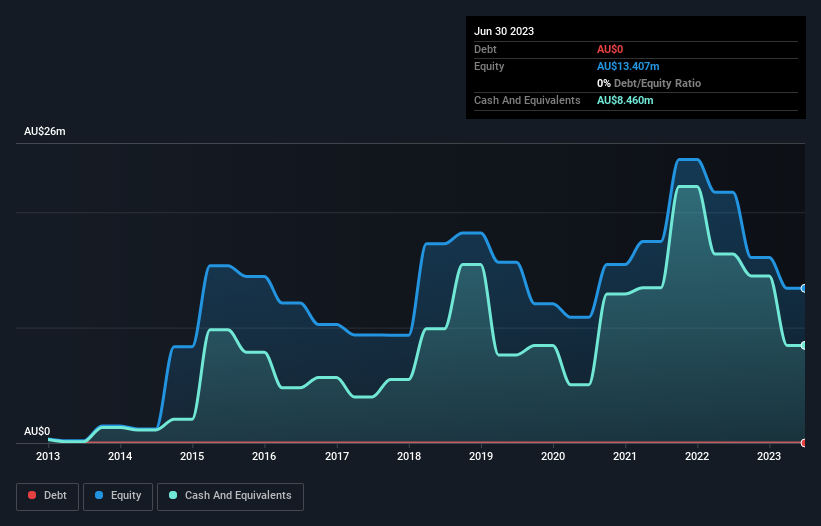The image size is (821, 526).
Task: Click the AU$26m y-axis label
Action: tap(45, 131)
